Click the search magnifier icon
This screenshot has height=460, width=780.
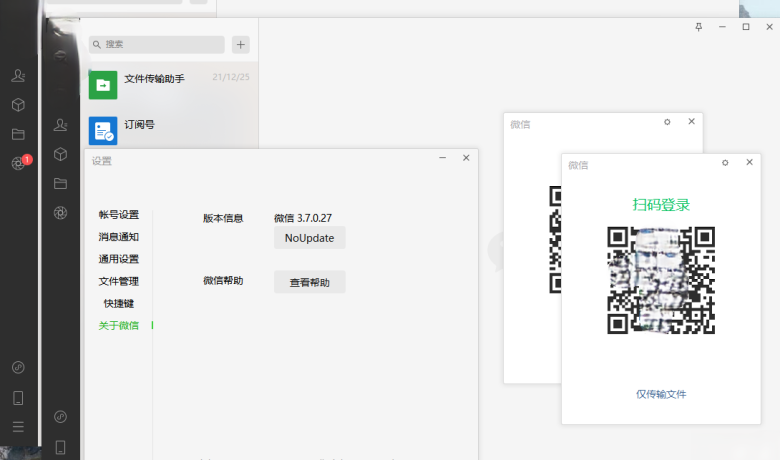(x=97, y=44)
